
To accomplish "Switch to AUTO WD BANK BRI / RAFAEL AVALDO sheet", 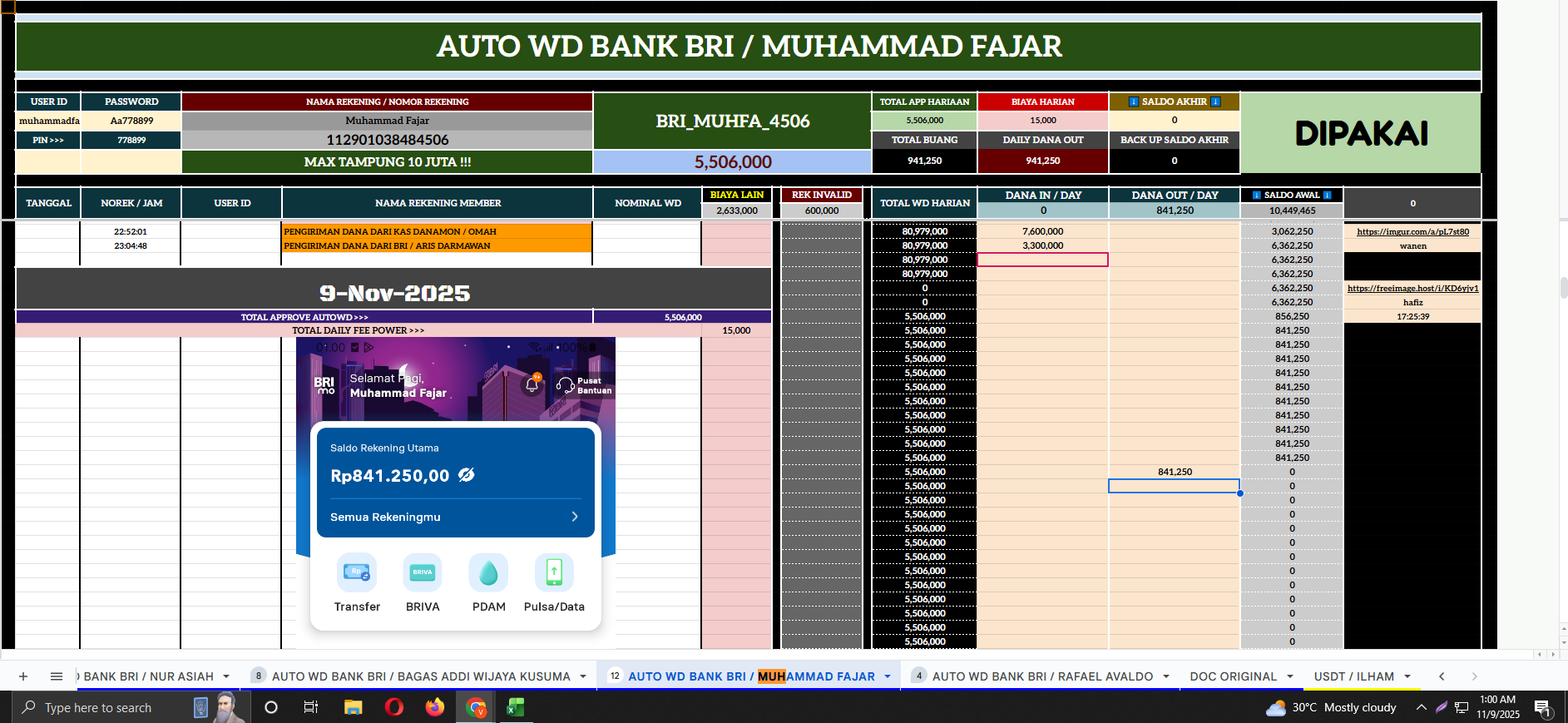I will pos(1042,676).
